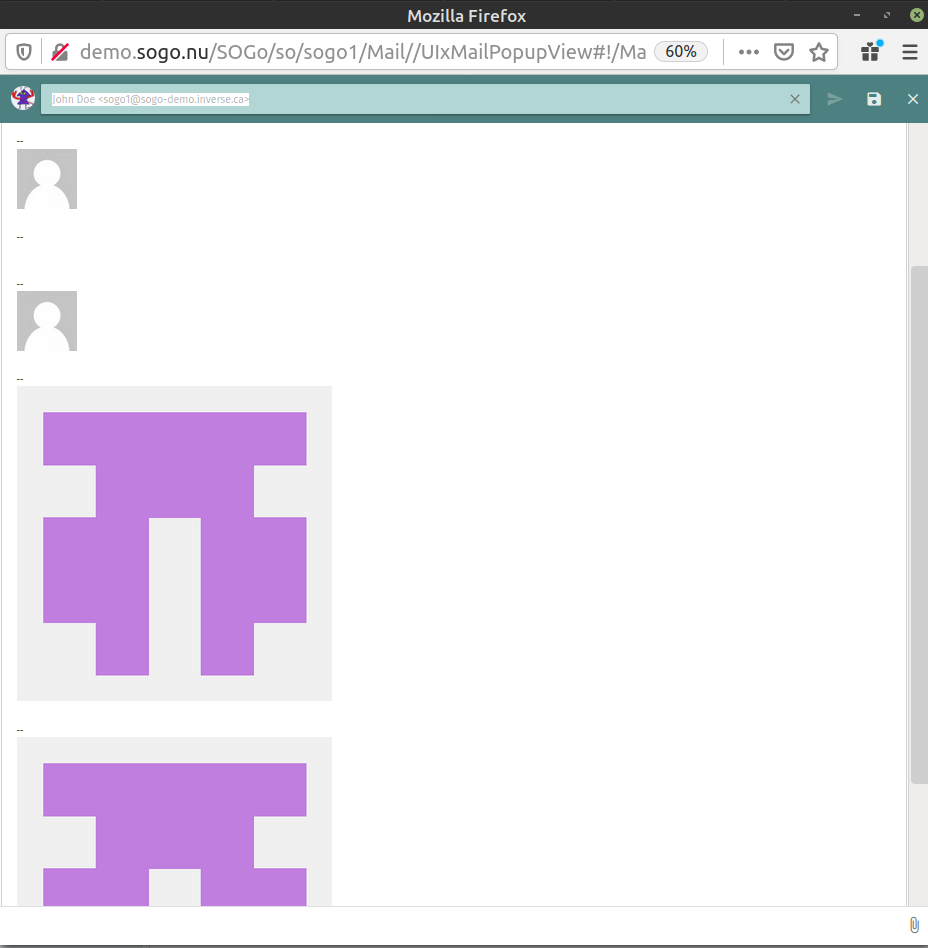Click the SOGo avatar icon in the header
Screen dimensions: 928x948
pos(22,98)
